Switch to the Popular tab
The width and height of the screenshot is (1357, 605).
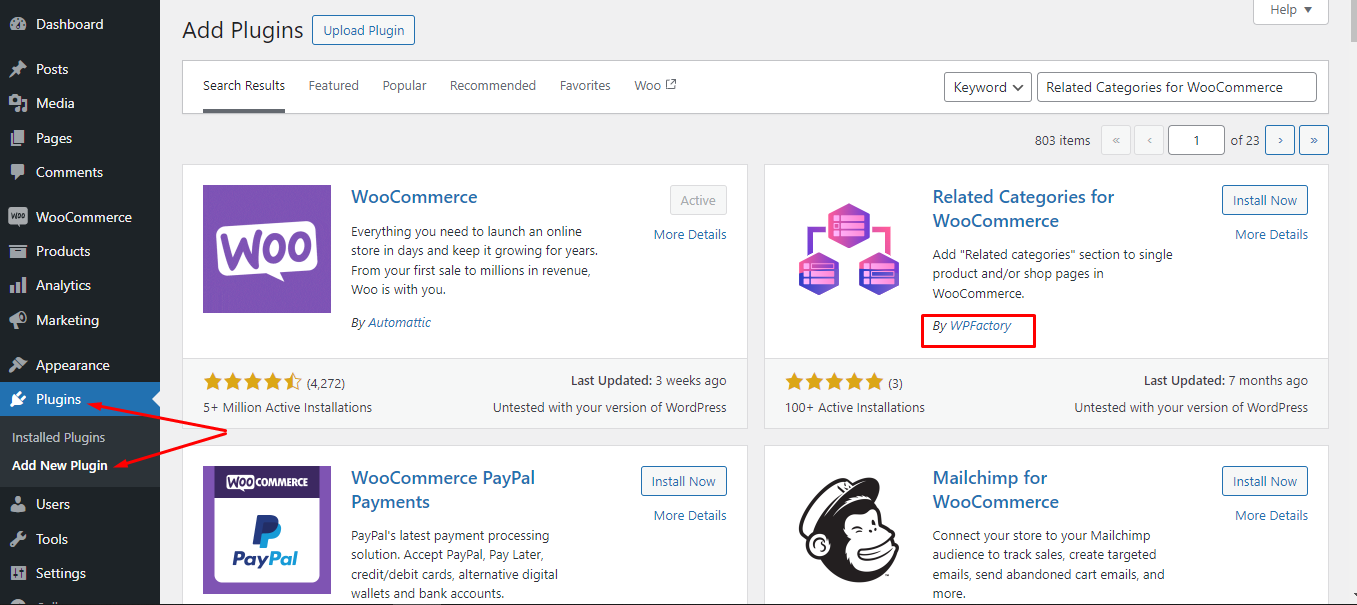[x=405, y=86]
